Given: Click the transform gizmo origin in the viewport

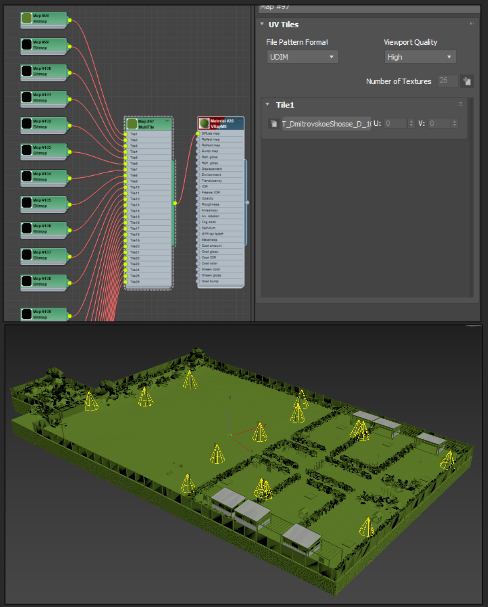Looking at the screenshot, I should tap(230, 435).
